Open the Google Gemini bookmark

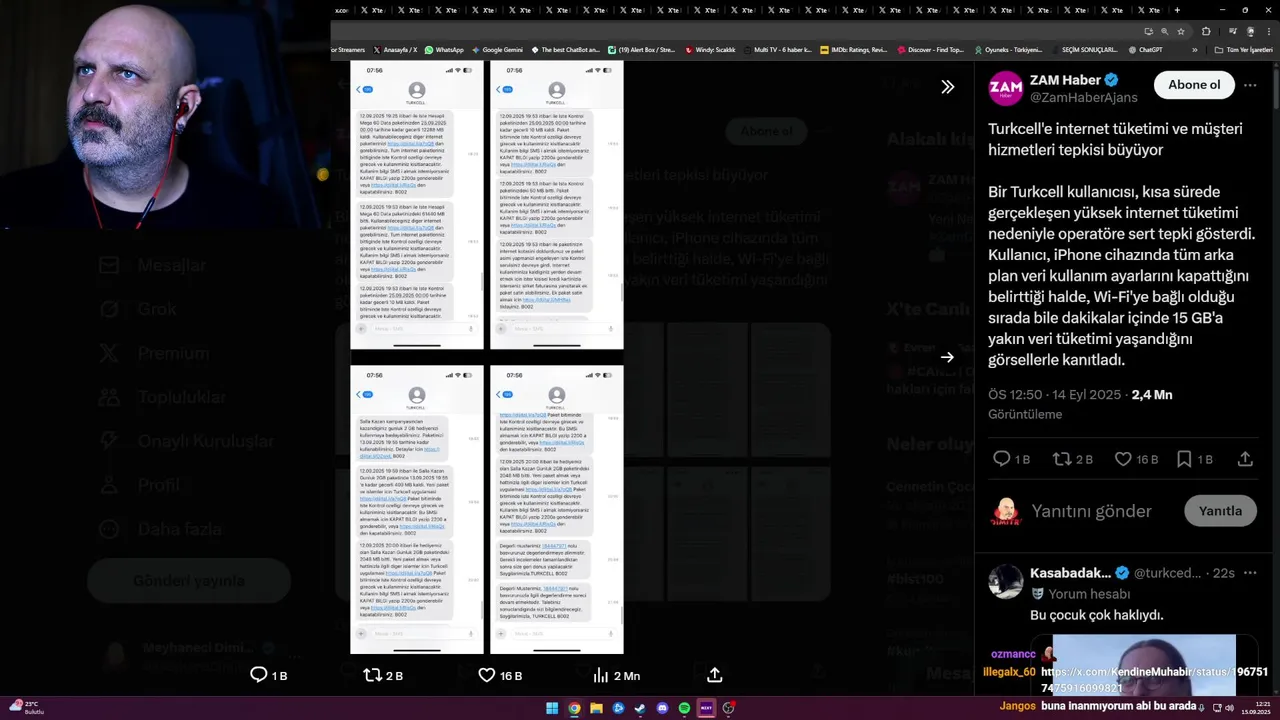(x=497, y=49)
